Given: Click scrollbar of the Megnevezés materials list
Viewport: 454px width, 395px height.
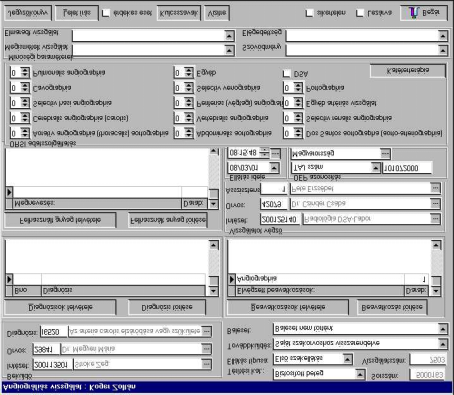Looking at the screenshot, I should pyautogui.click(x=214, y=178).
